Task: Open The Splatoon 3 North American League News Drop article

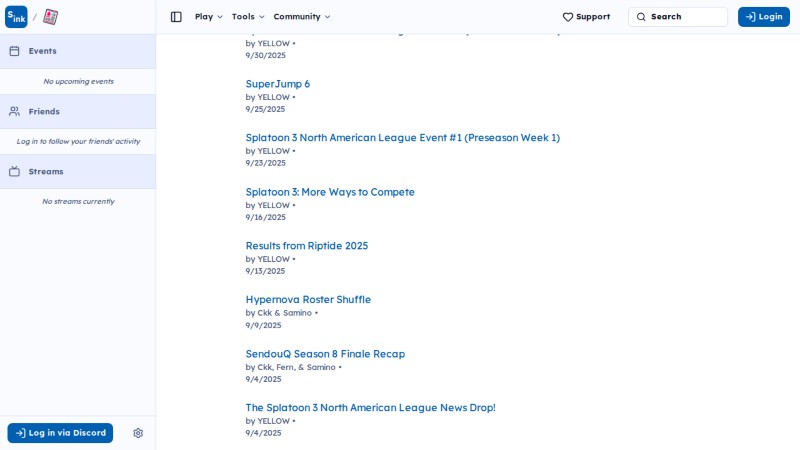Action: pos(370,408)
